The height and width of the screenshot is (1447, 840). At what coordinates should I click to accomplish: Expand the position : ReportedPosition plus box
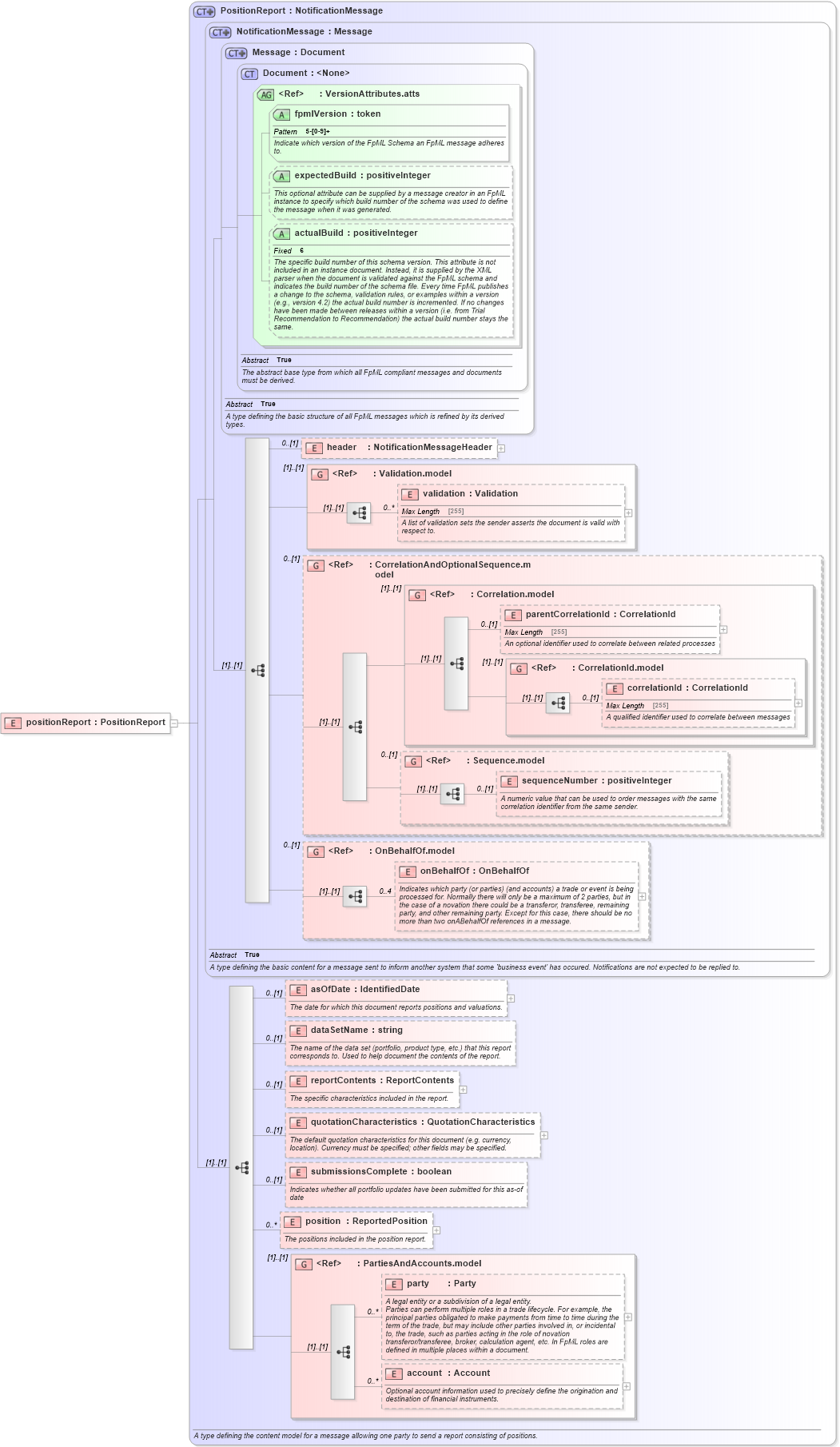pos(436,1230)
